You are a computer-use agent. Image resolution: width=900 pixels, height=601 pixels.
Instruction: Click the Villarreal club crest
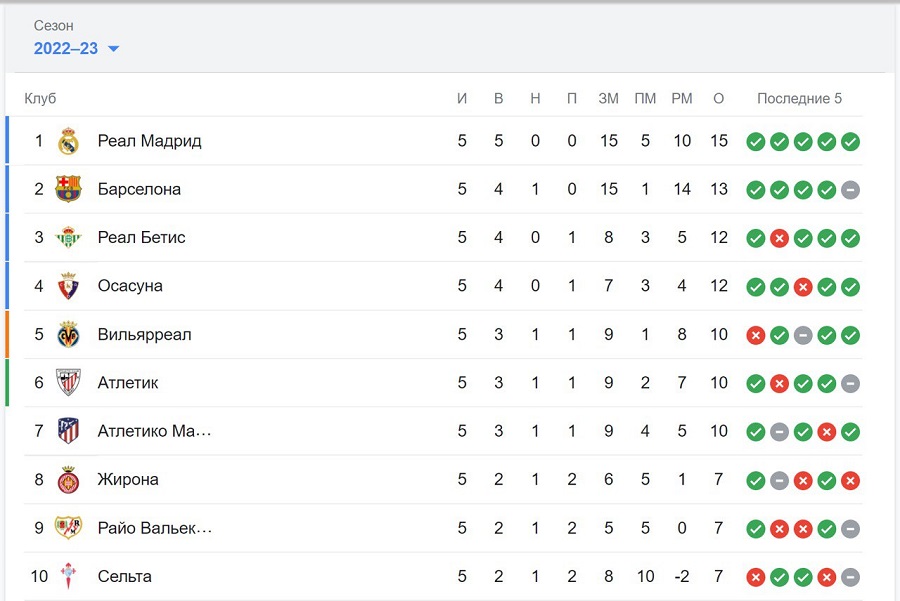click(68, 334)
